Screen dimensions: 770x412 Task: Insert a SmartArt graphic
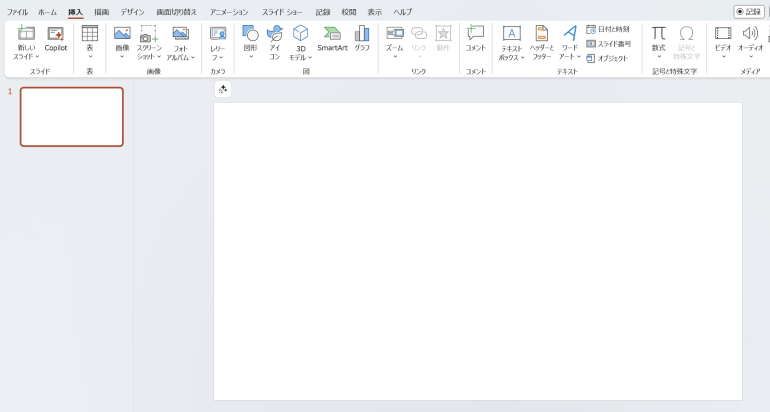point(332,39)
